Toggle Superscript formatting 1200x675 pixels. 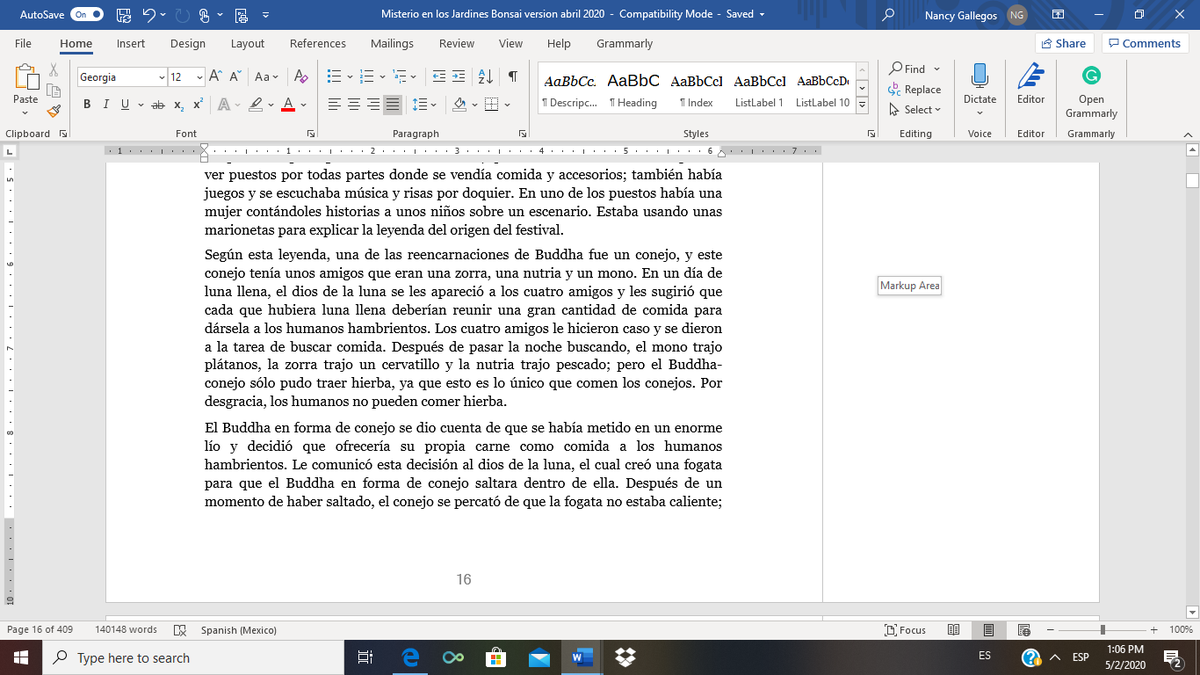click(x=198, y=104)
